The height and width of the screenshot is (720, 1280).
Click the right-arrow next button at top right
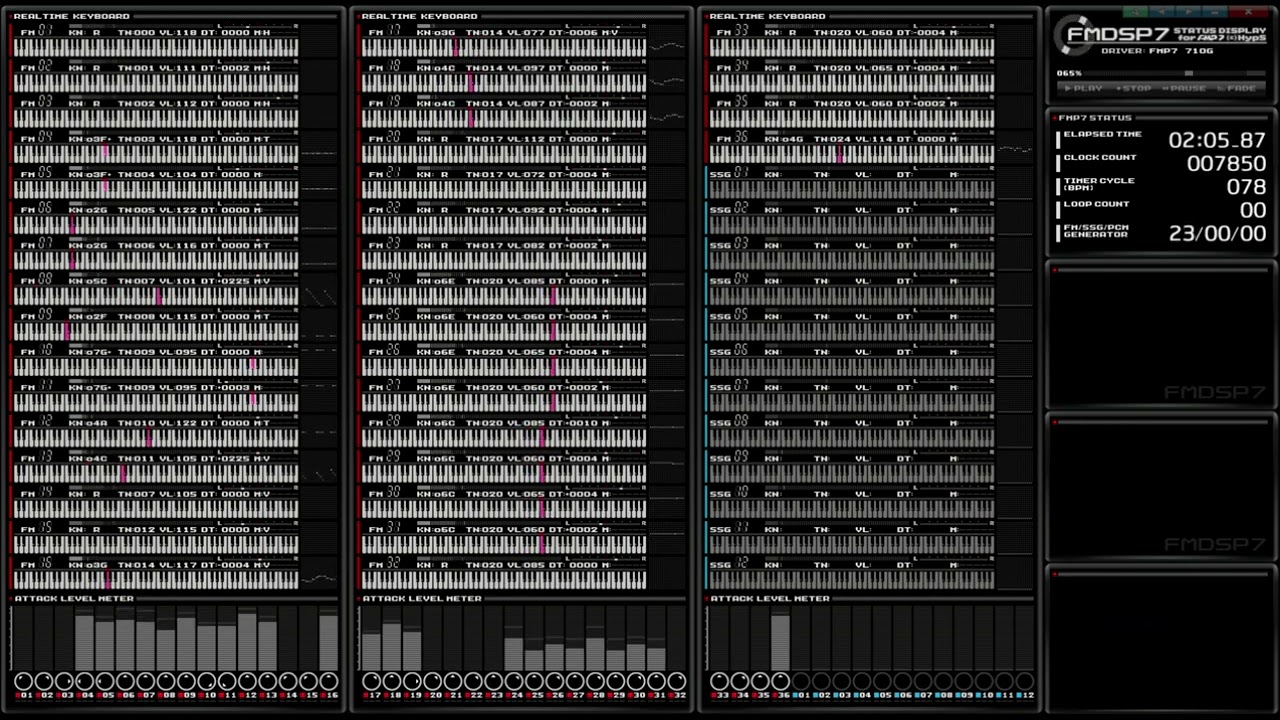(1187, 12)
